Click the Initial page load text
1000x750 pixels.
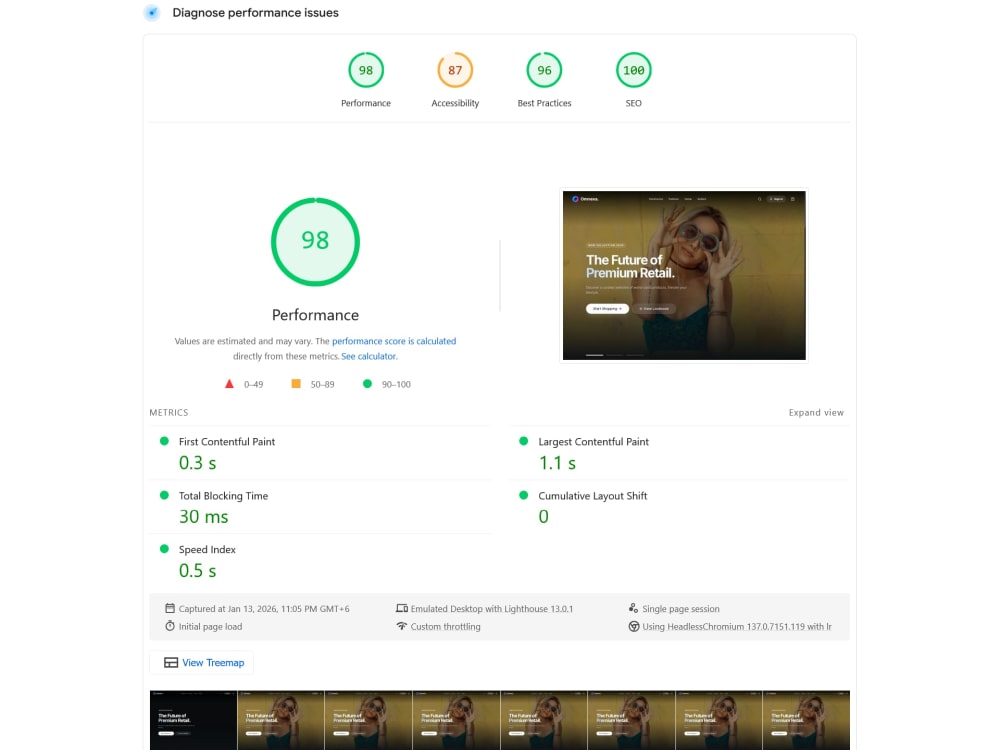210,627
